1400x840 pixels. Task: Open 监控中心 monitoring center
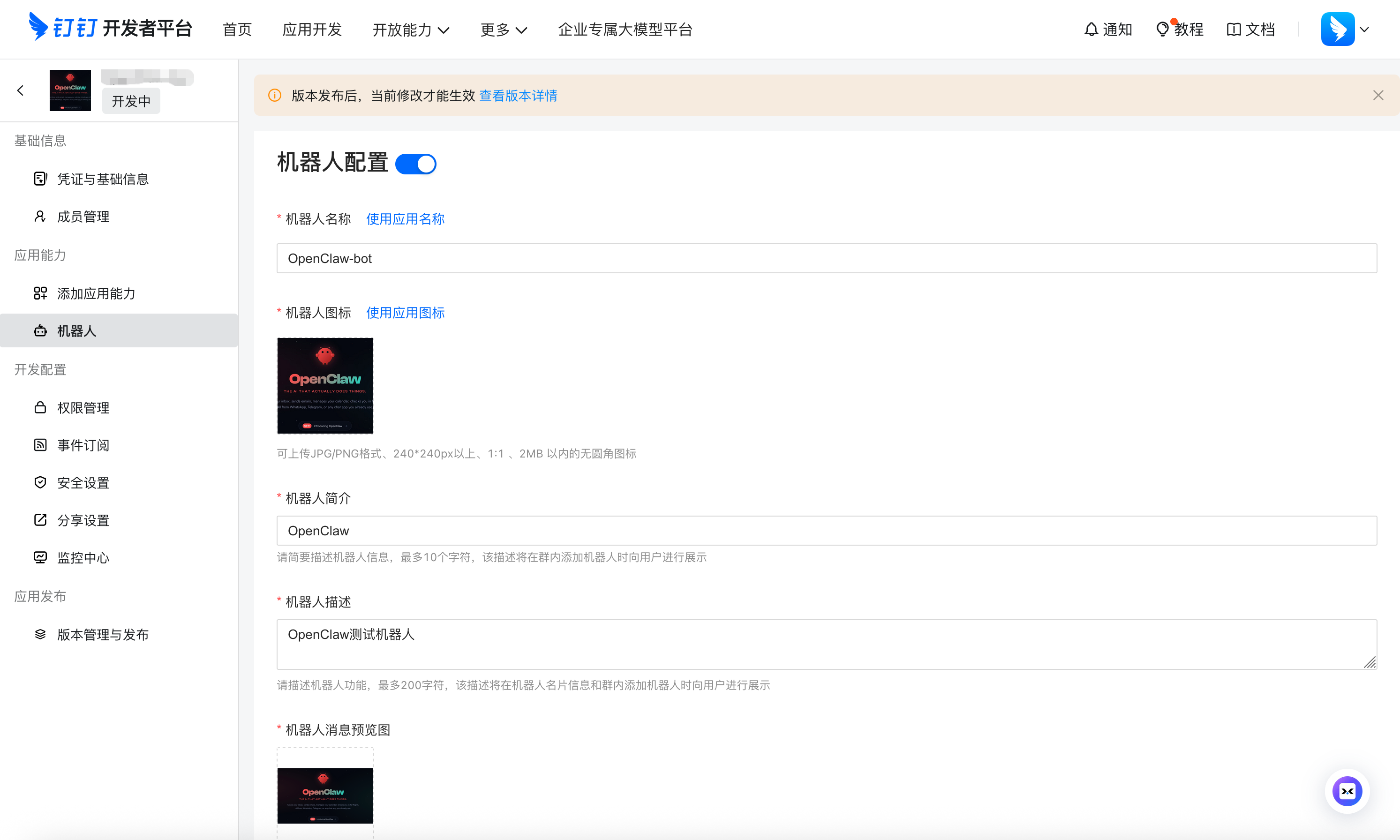pos(83,557)
